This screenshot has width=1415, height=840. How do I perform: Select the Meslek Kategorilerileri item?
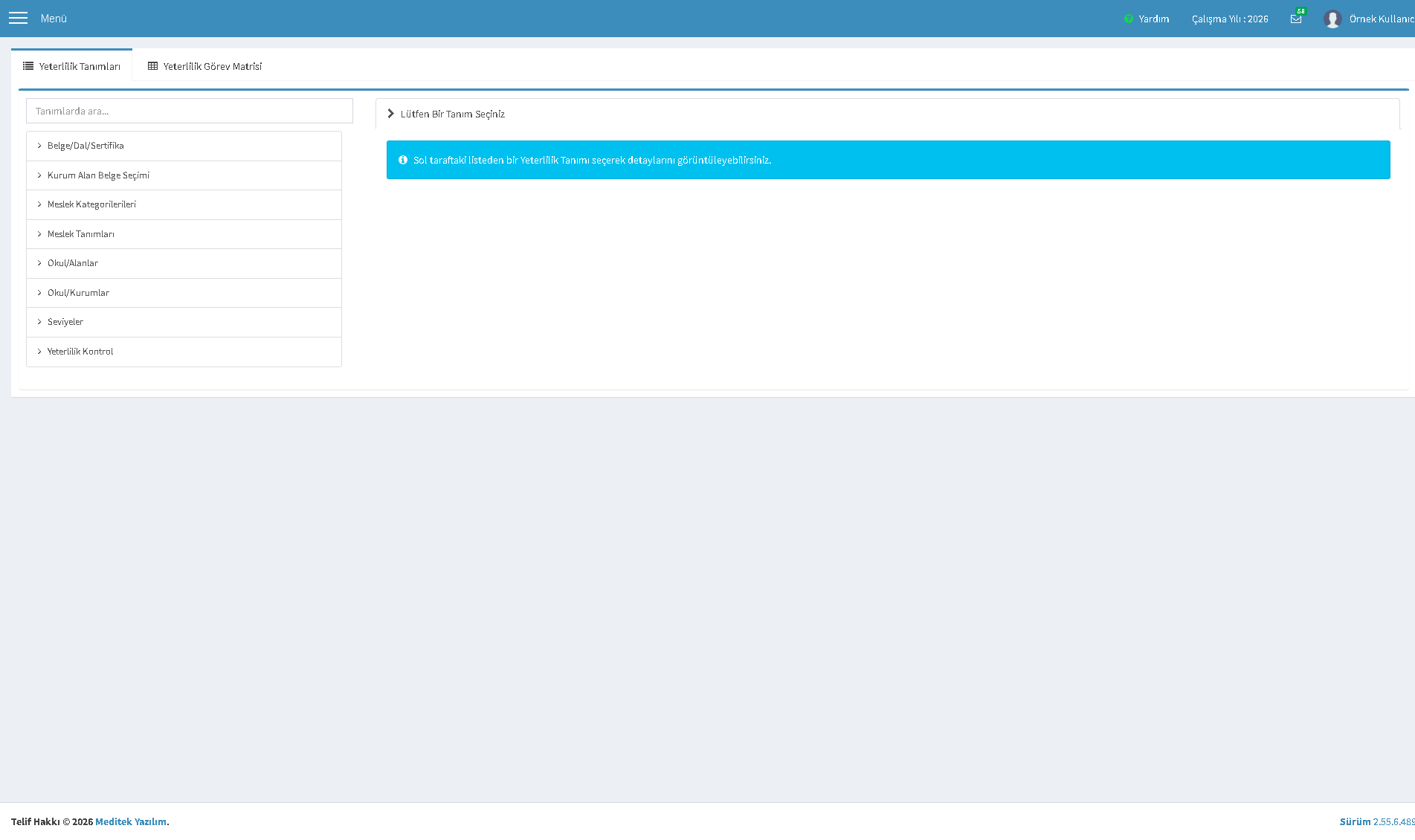click(184, 205)
